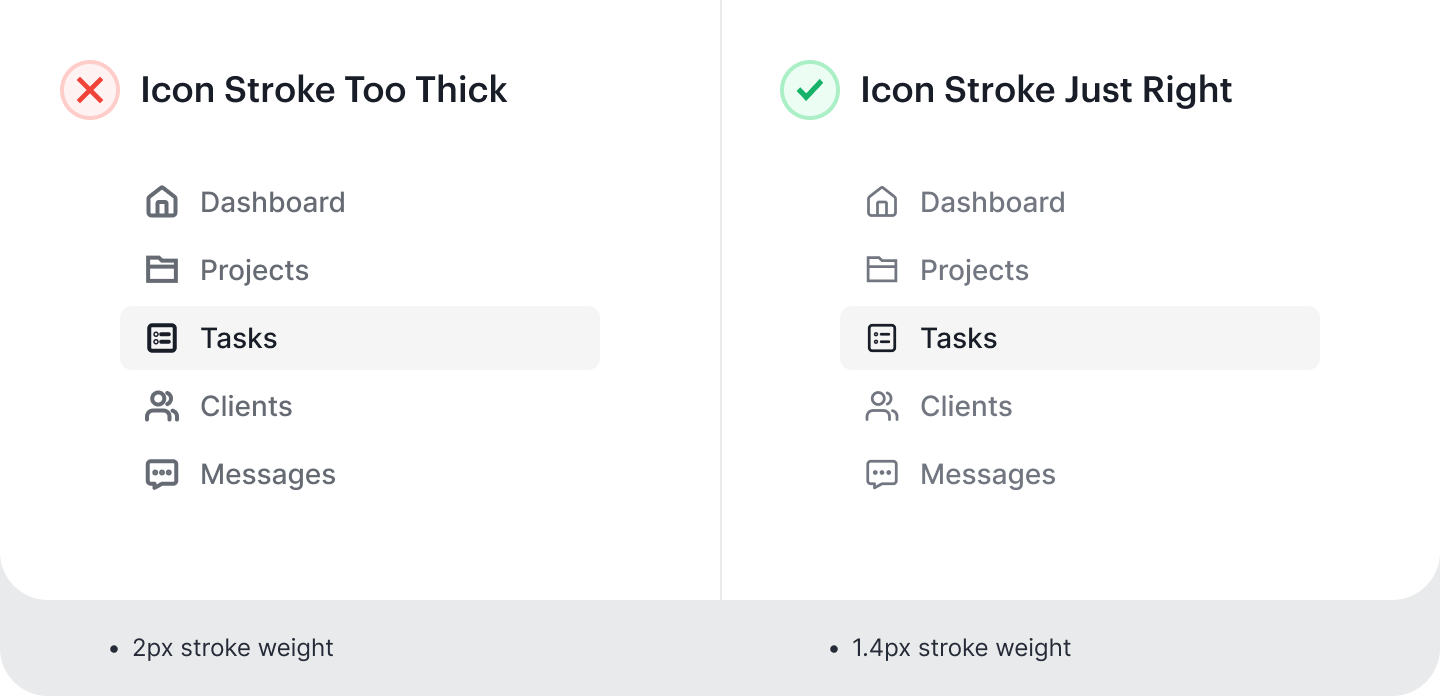Click the thick-stroke Clients people icon
Image resolution: width=1440 pixels, height=696 pixels.
[162, 406]
